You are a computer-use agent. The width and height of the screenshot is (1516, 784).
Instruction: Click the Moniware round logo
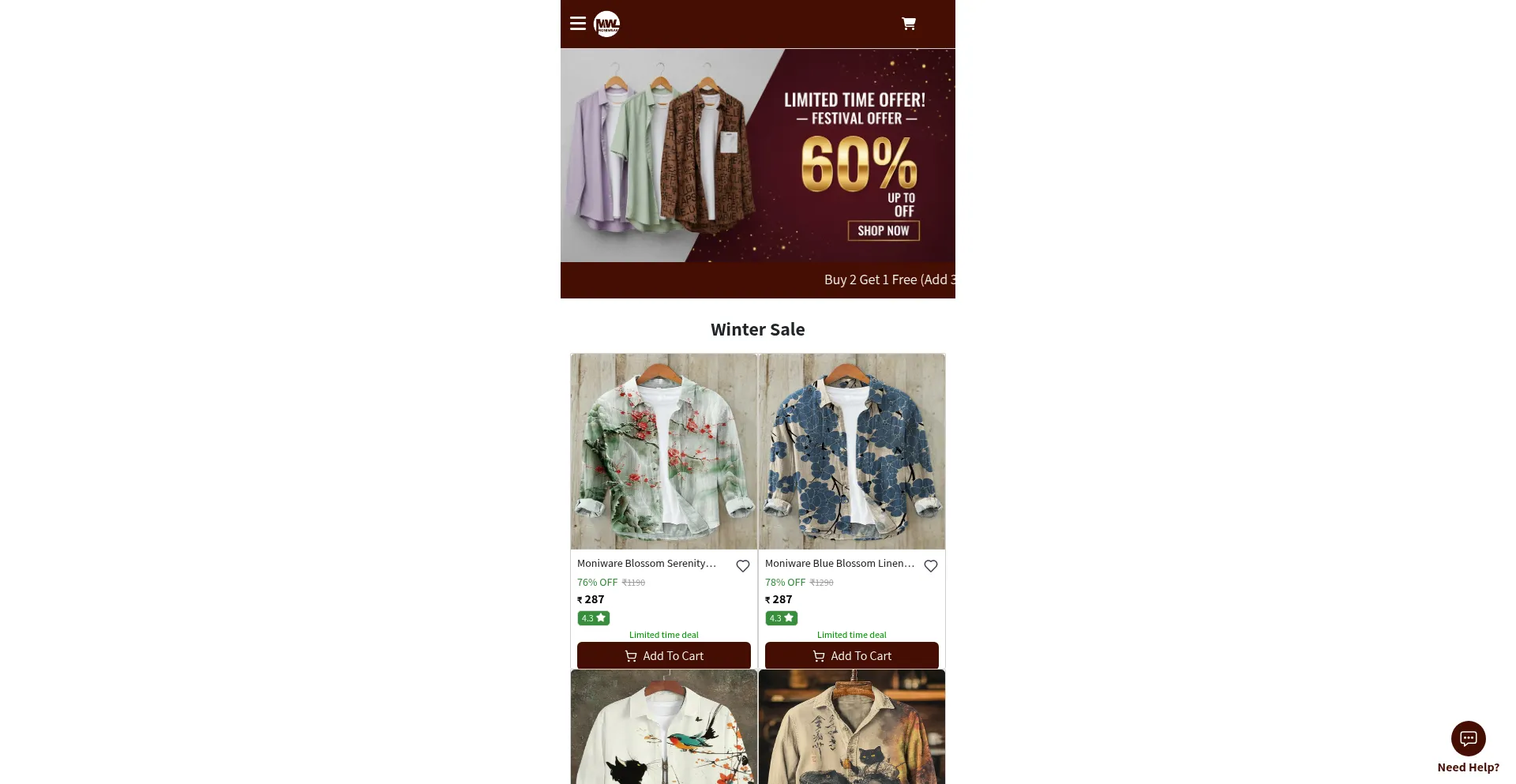click(606, 24)
